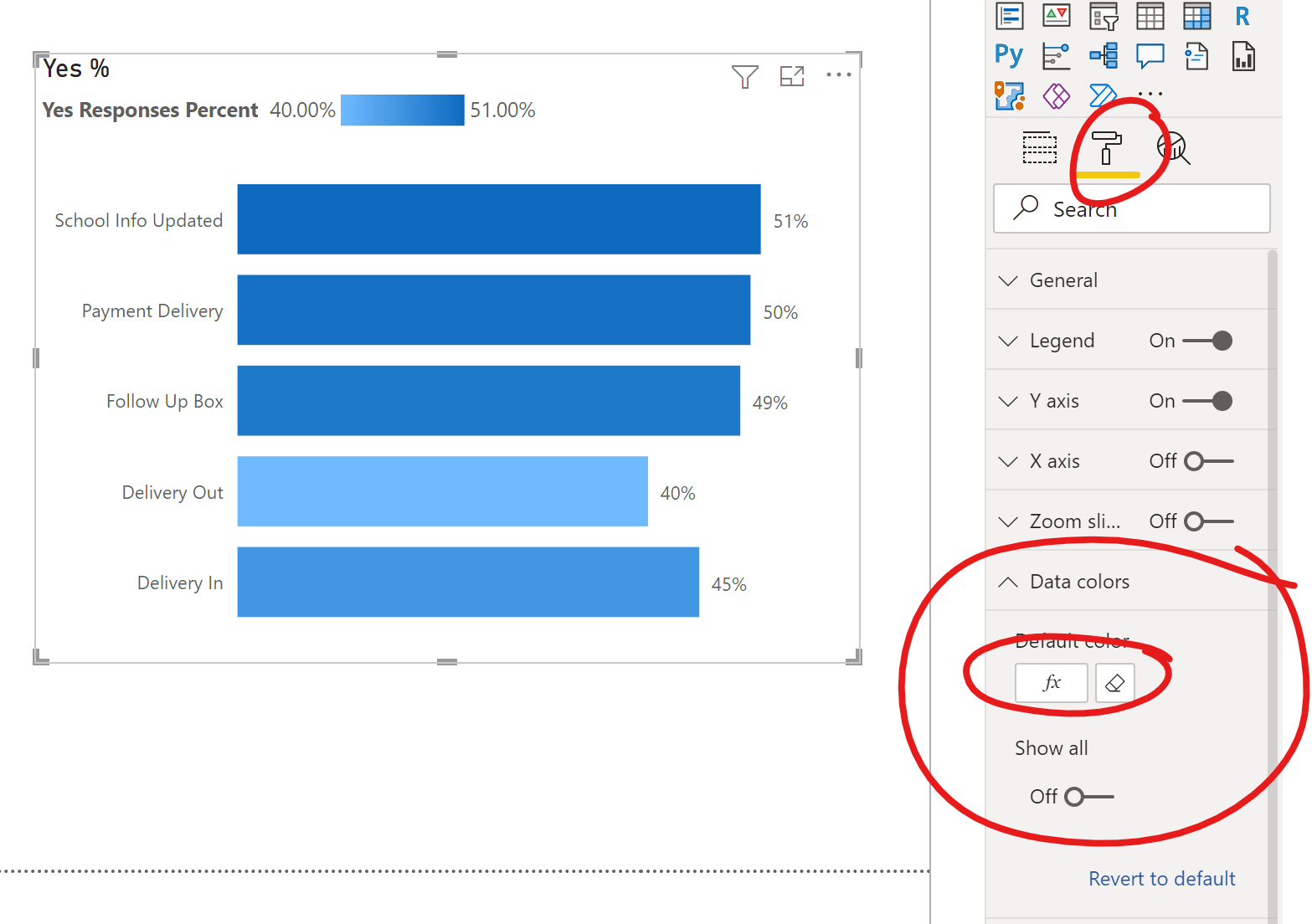
Task: Expand the X axis section chevron
Action: coord(1008,461)
